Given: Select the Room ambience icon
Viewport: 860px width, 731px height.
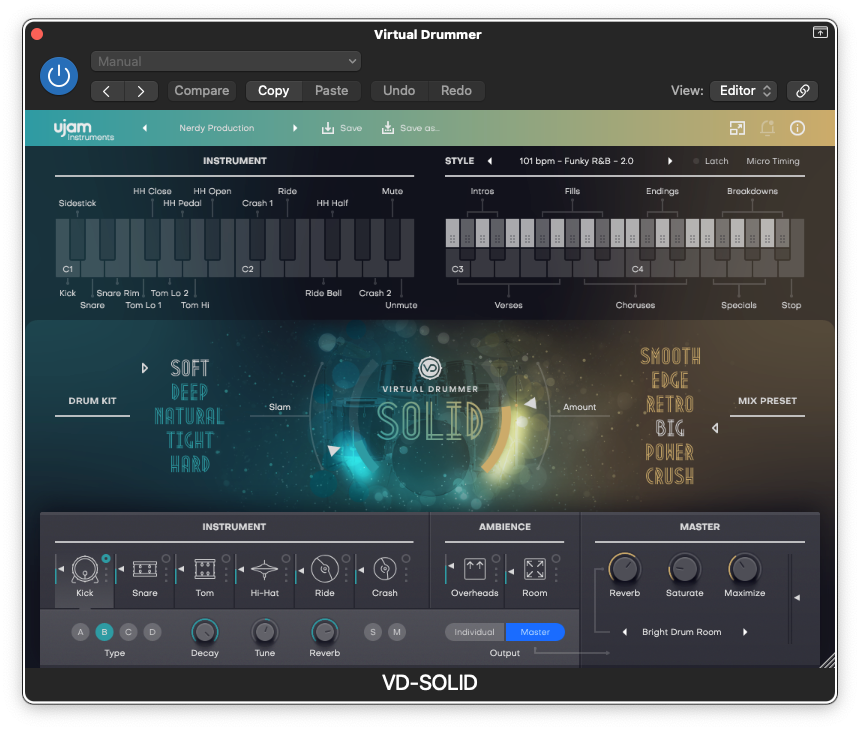Looking at the screenshot, I should (535, 569).
